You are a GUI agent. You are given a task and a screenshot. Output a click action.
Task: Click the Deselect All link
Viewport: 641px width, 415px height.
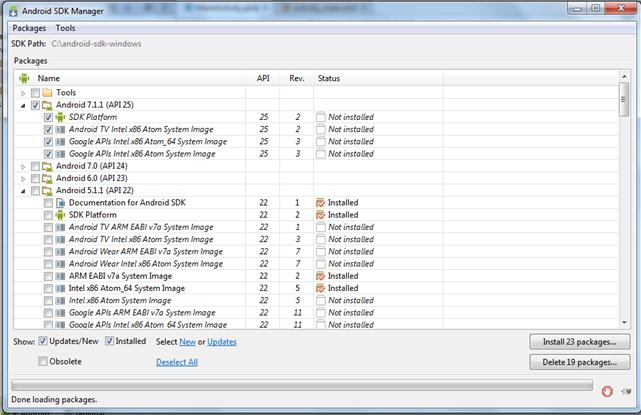(176, 362)
